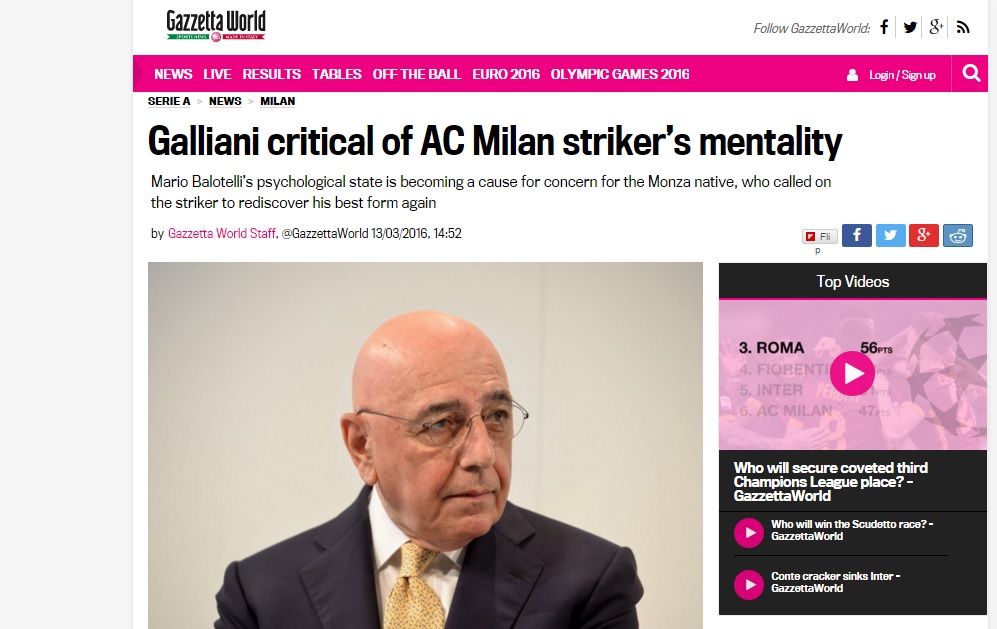Click the Gazzetta World logo

point(216,25)
